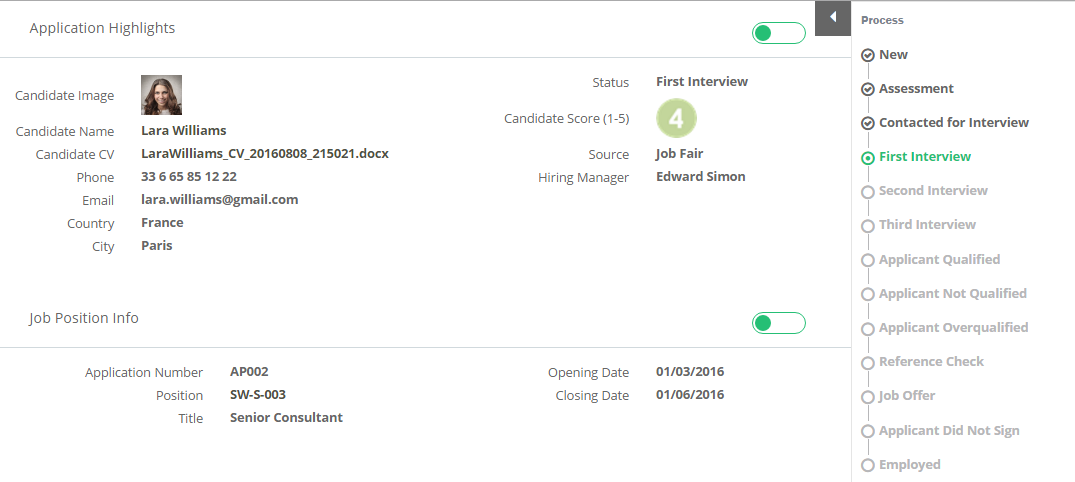Select the Second Interview stage circle
The height and width of the screenshot is (482, 1075).
(868, 192)
